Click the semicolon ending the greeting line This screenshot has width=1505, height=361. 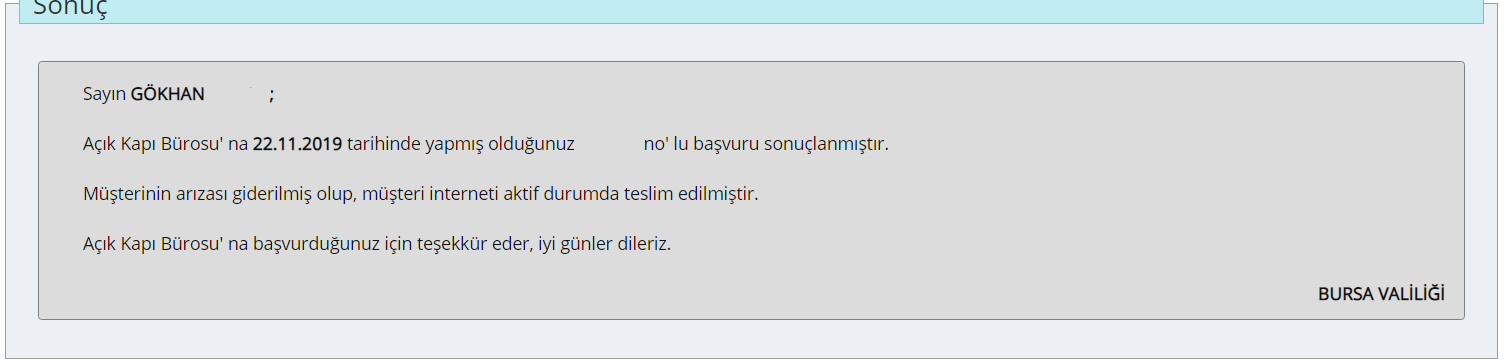(x=271, y=95)
